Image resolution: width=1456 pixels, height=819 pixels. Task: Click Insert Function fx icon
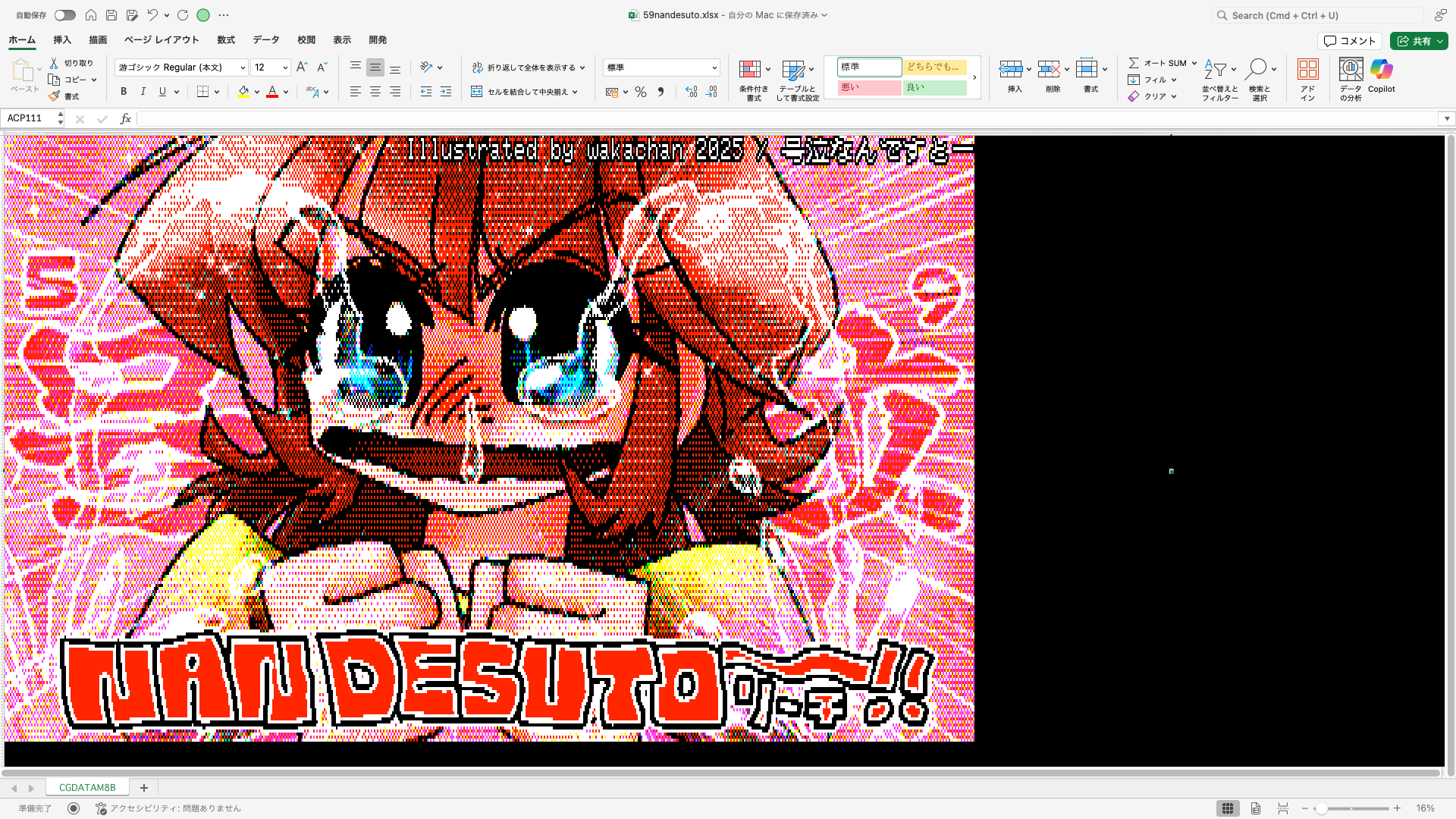[126, 119]
